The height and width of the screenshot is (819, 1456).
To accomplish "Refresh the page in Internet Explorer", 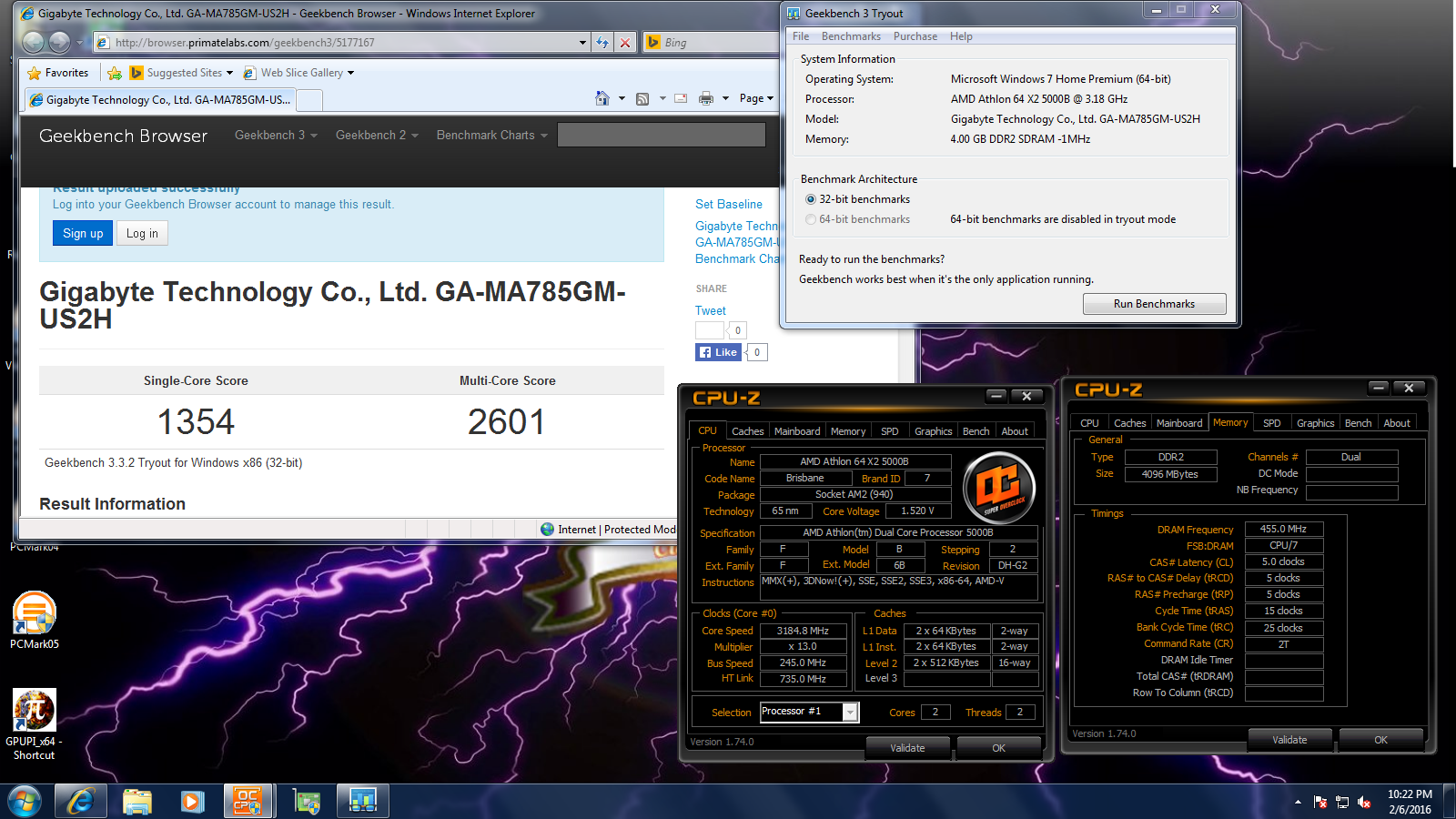I will pyautogui.click(x=602, y=42).
